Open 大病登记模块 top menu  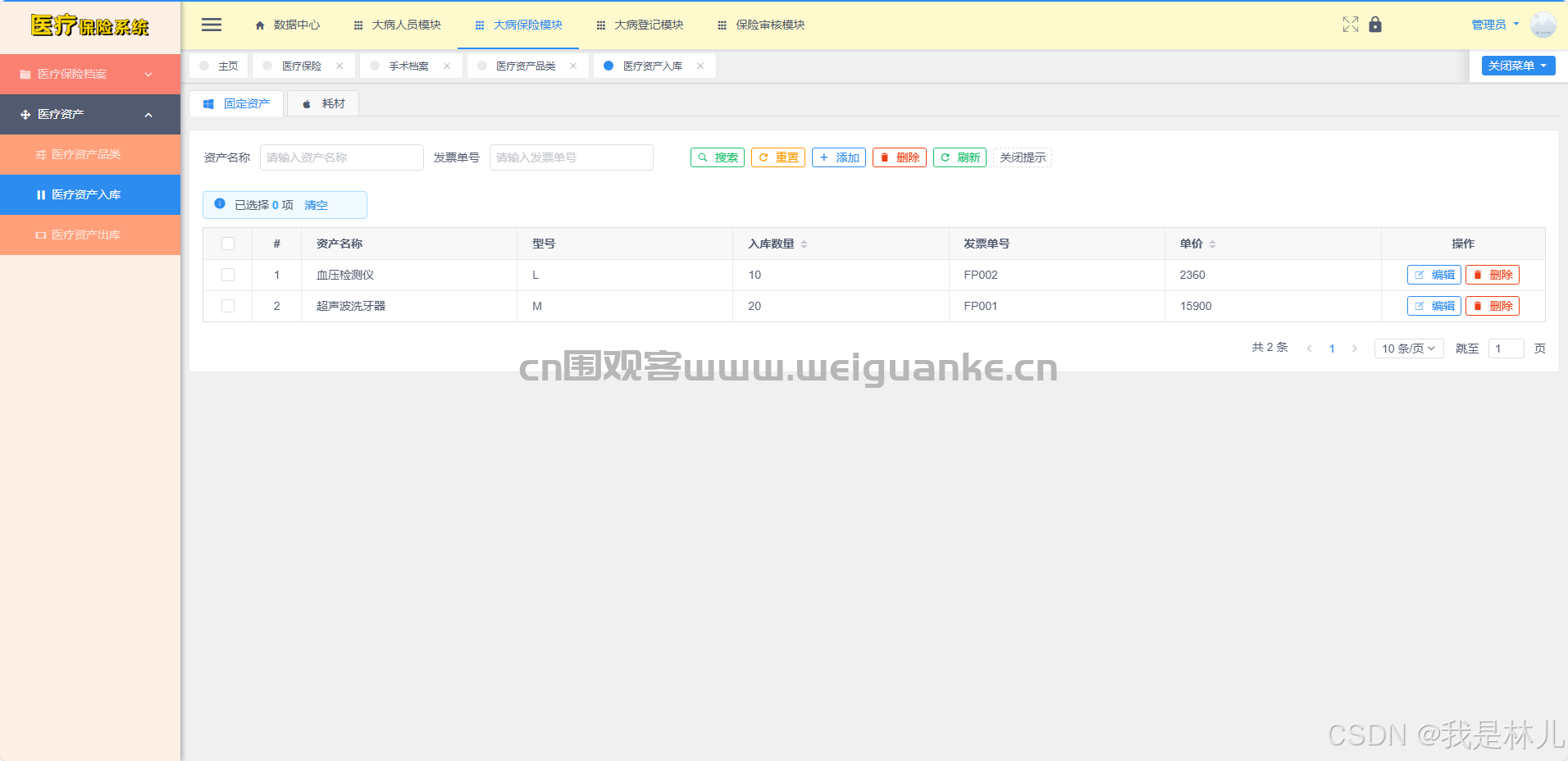click(x=640, y=25)
